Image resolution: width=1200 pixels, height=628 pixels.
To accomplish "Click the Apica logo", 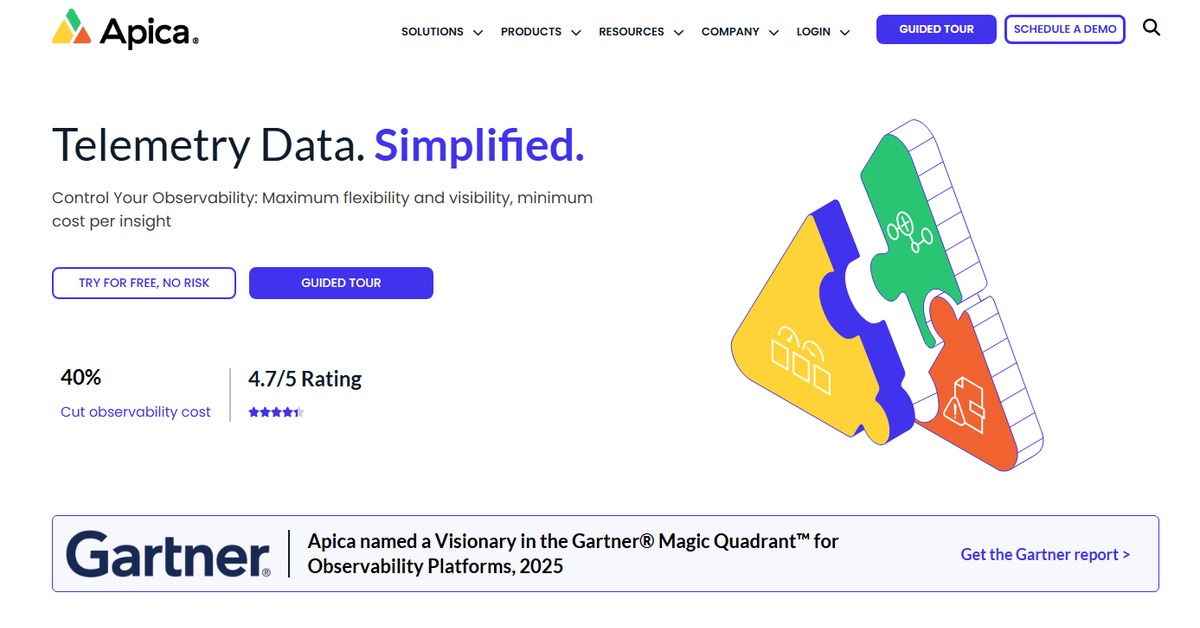I will pyautogui.click(x=125, y=29).
